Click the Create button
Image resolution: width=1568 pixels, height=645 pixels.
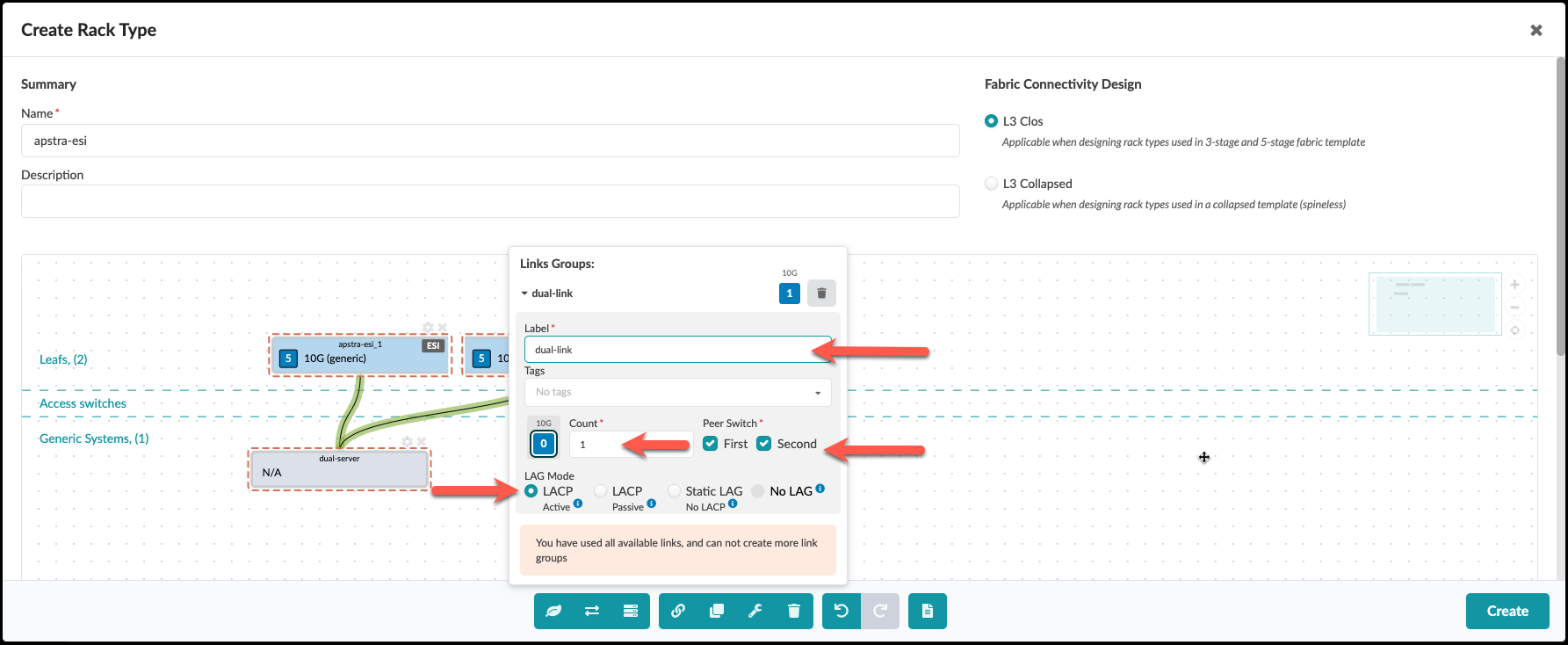pyautogui.click(x=1507, y=611)
